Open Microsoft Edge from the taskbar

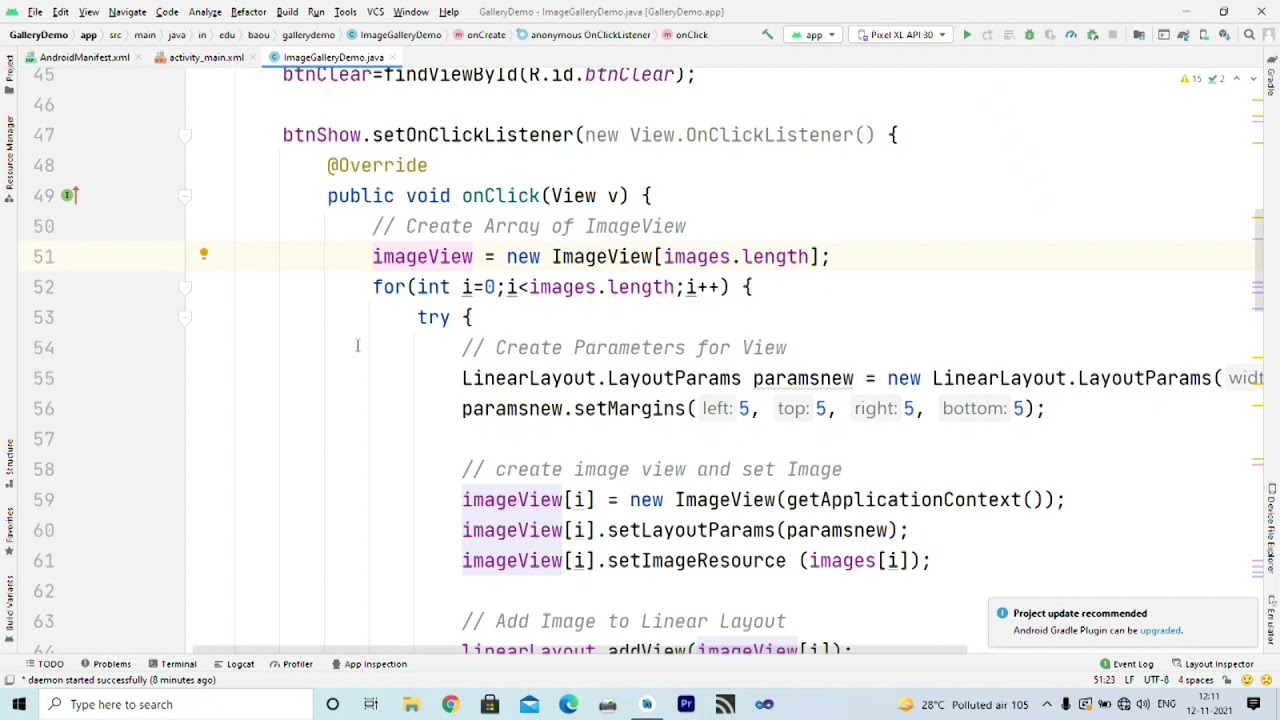(568, 704)
